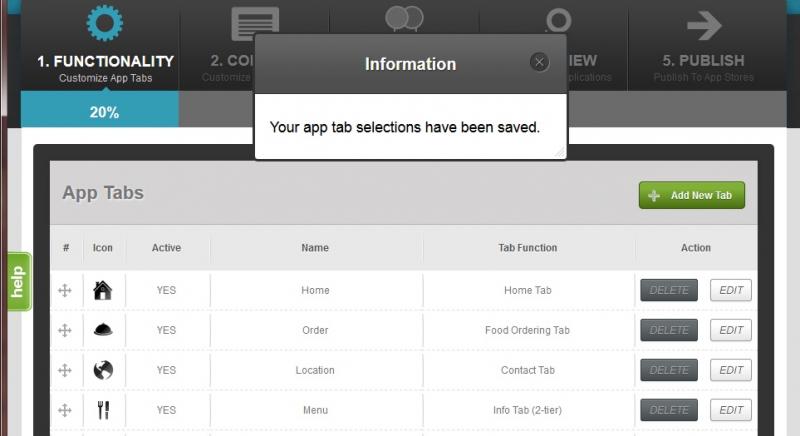800x436 pixels.
Task: Click the Menu fork and knife icon
Action: coord(103,410)
